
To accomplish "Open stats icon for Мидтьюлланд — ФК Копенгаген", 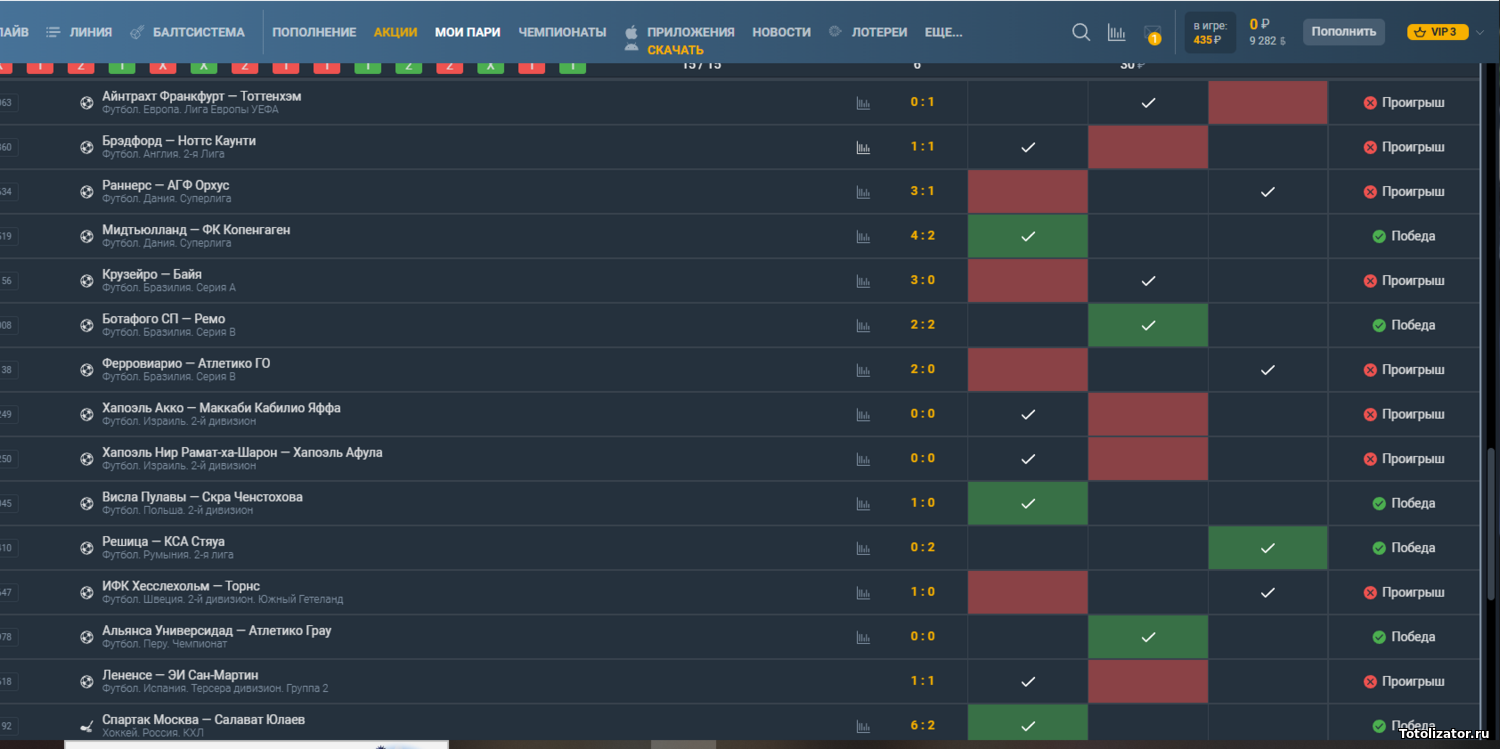I will [863, 236].
